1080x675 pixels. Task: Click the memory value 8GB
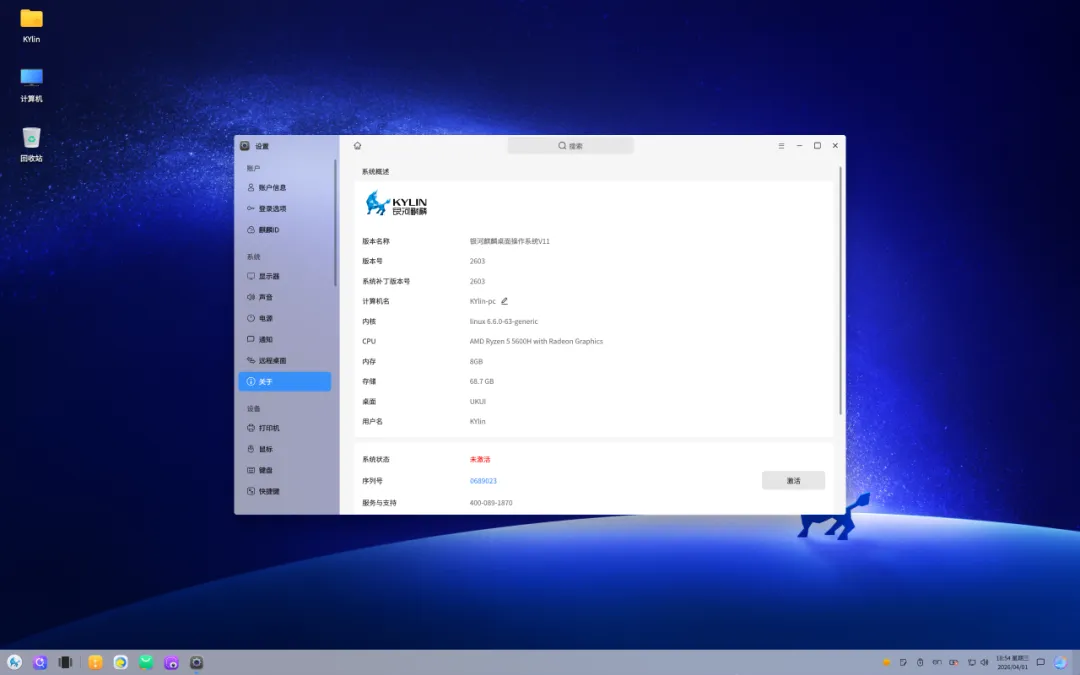point(476,362)
